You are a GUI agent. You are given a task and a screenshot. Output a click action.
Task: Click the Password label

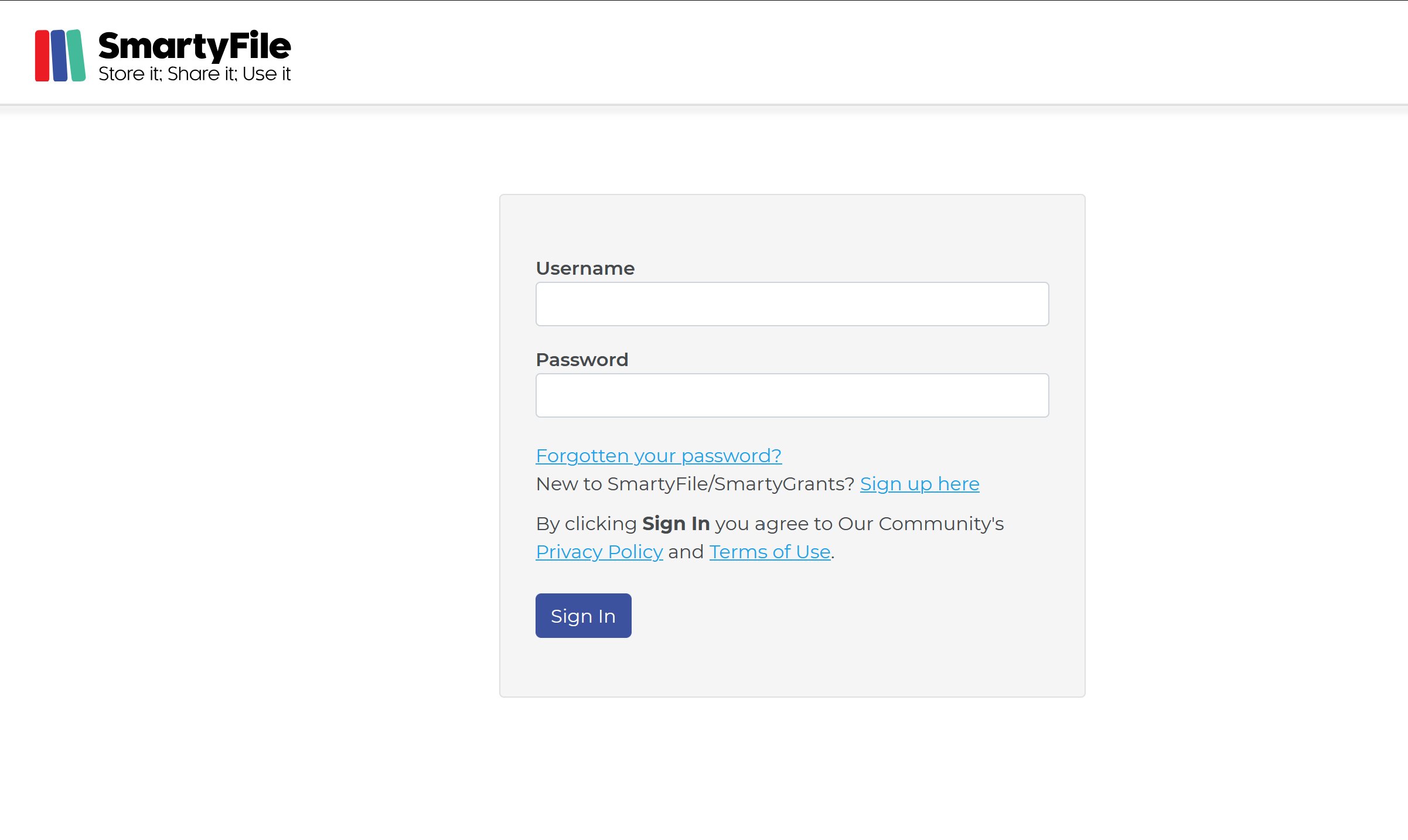(582, 359)
